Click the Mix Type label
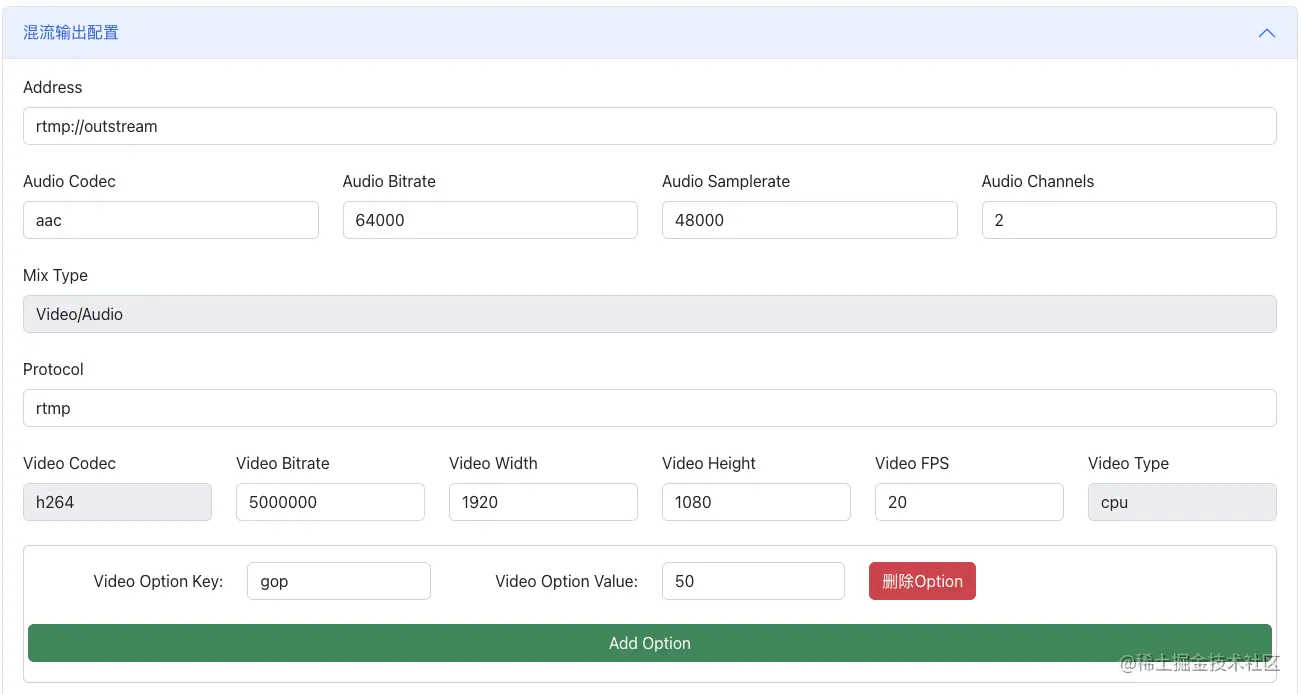1301x694 pixels. (56, 275)
